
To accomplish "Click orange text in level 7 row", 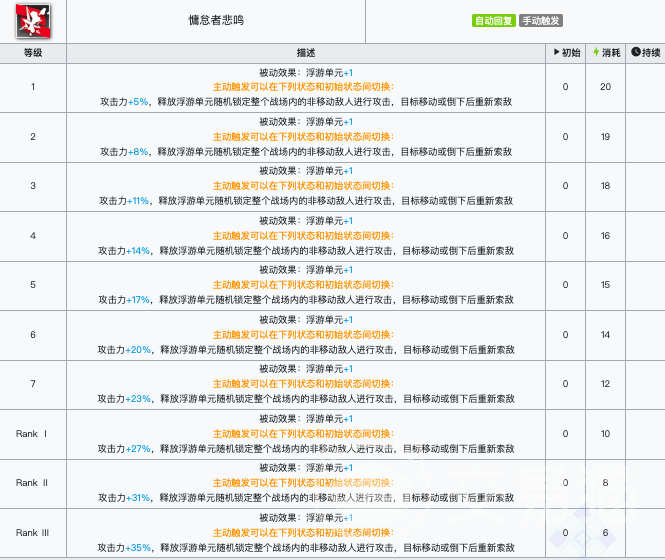I will [303, 384].
